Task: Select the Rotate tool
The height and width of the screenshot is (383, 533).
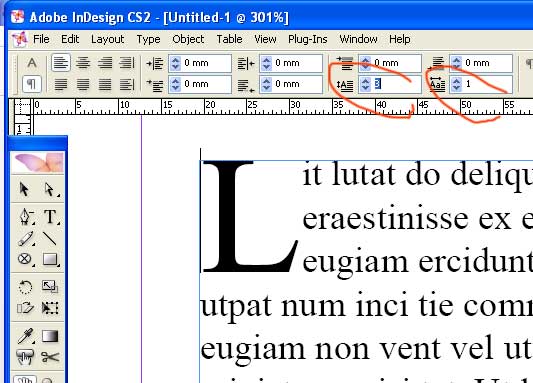Action: (x=25, y=287)
